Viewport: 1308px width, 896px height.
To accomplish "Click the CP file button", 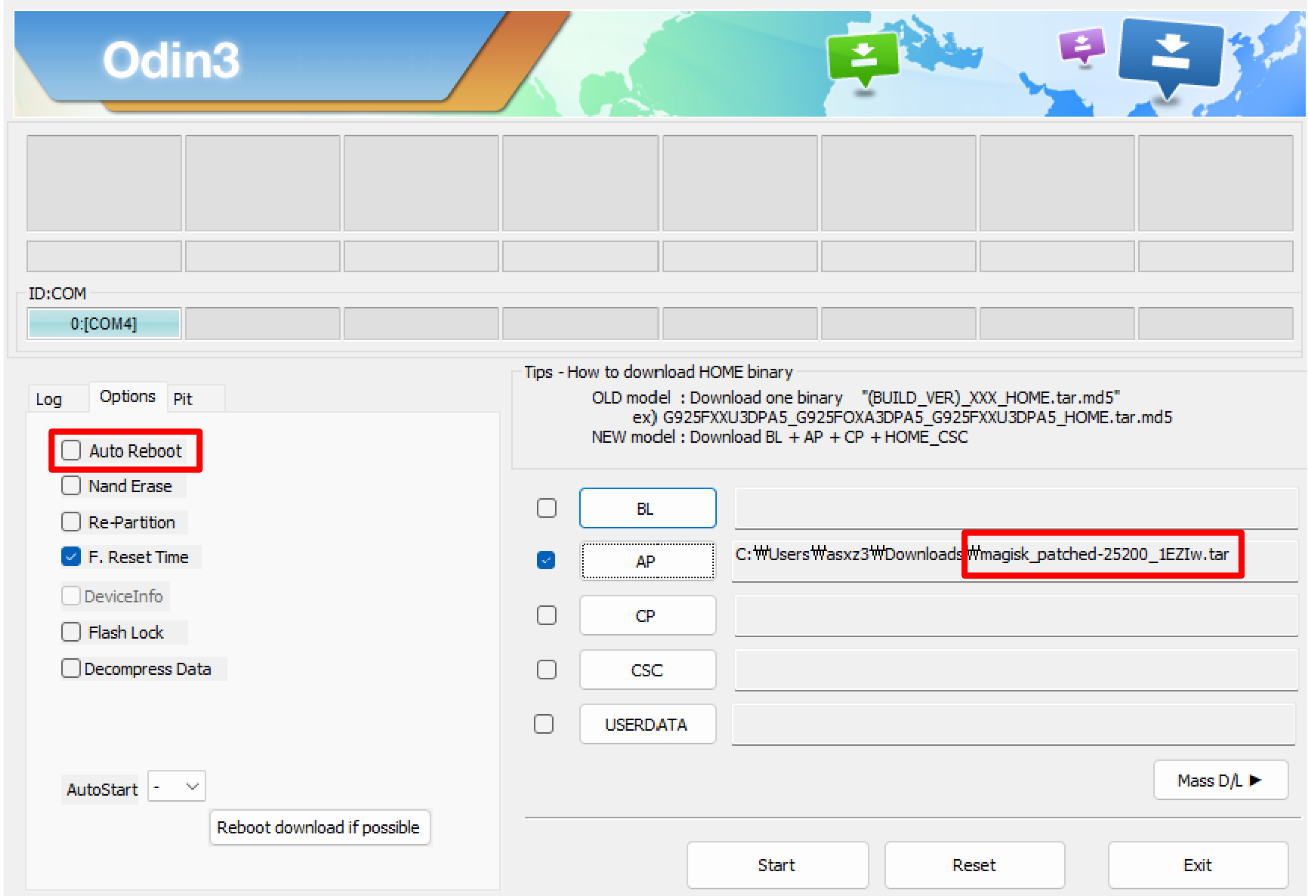I will point(647,615).
